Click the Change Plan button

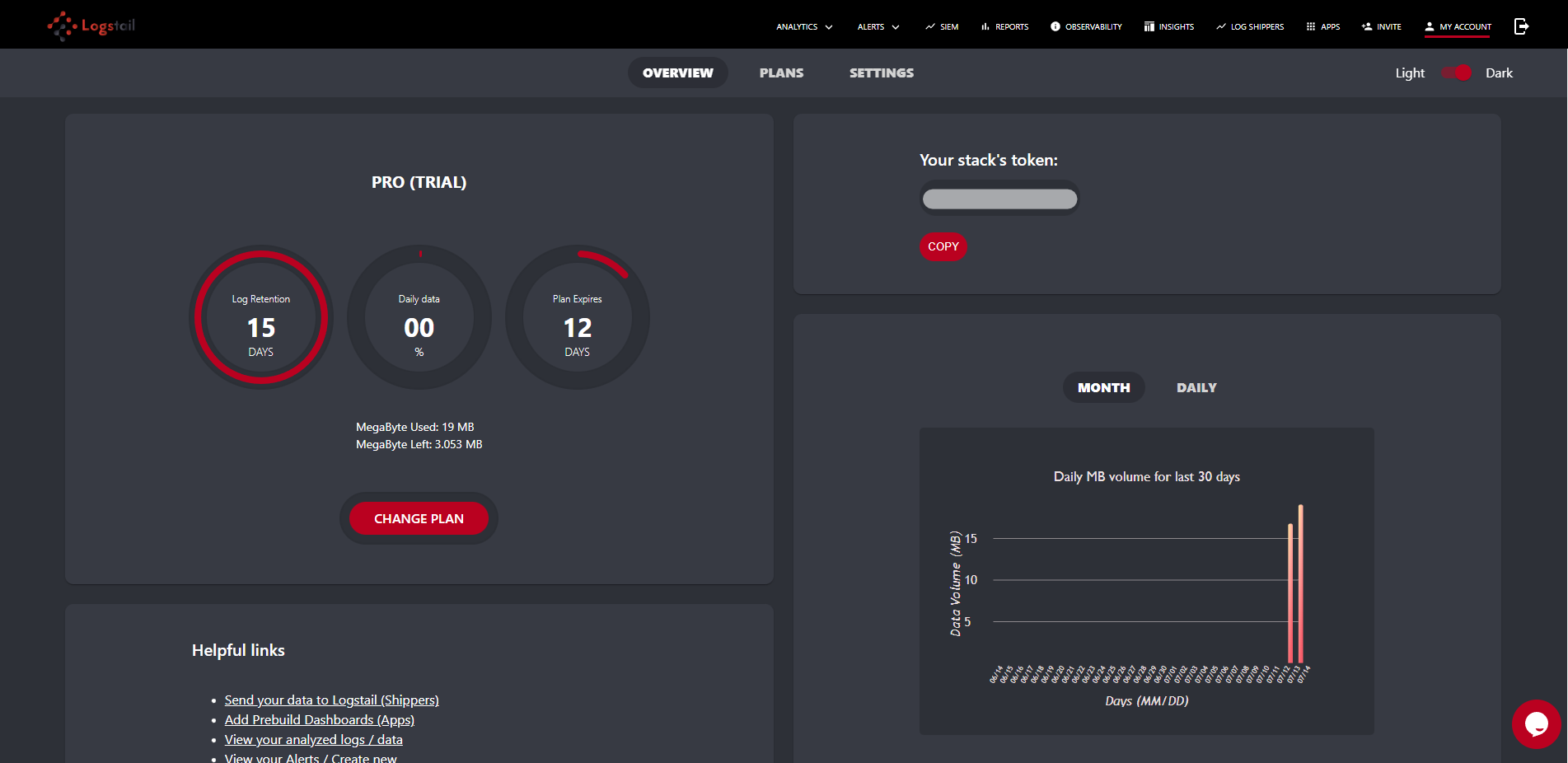419,518
